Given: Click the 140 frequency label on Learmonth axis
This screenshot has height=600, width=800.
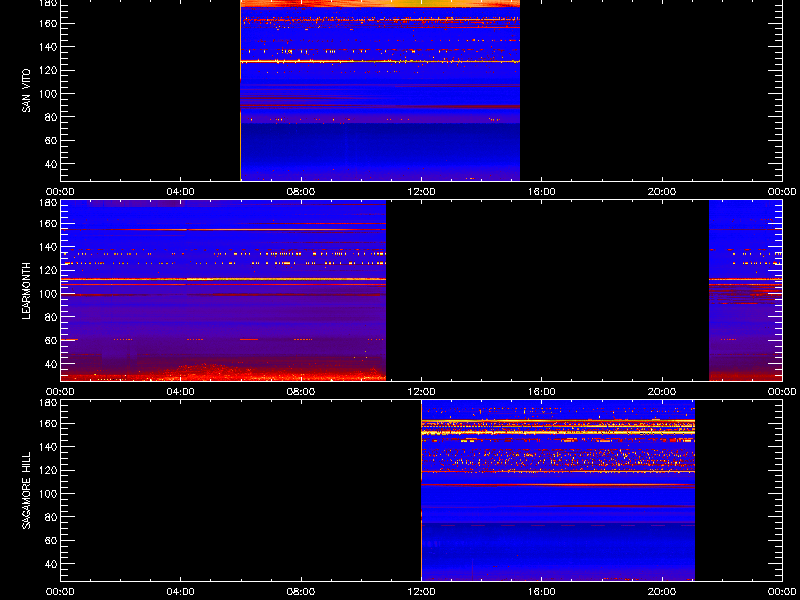Looking at the screenshot, I should coord(48,246).
